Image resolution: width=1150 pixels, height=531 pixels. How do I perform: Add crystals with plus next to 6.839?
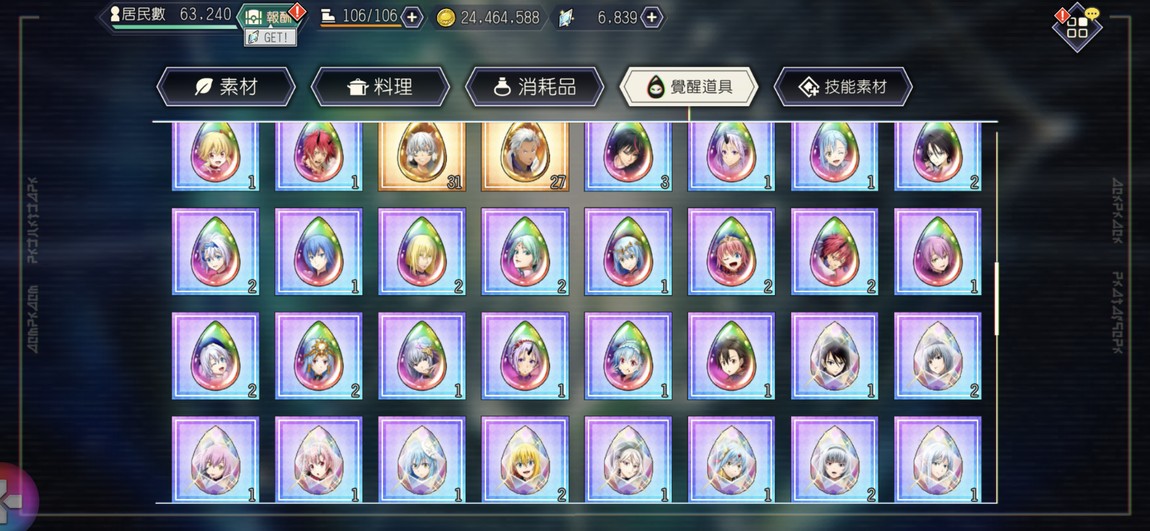tap(652, 17)
